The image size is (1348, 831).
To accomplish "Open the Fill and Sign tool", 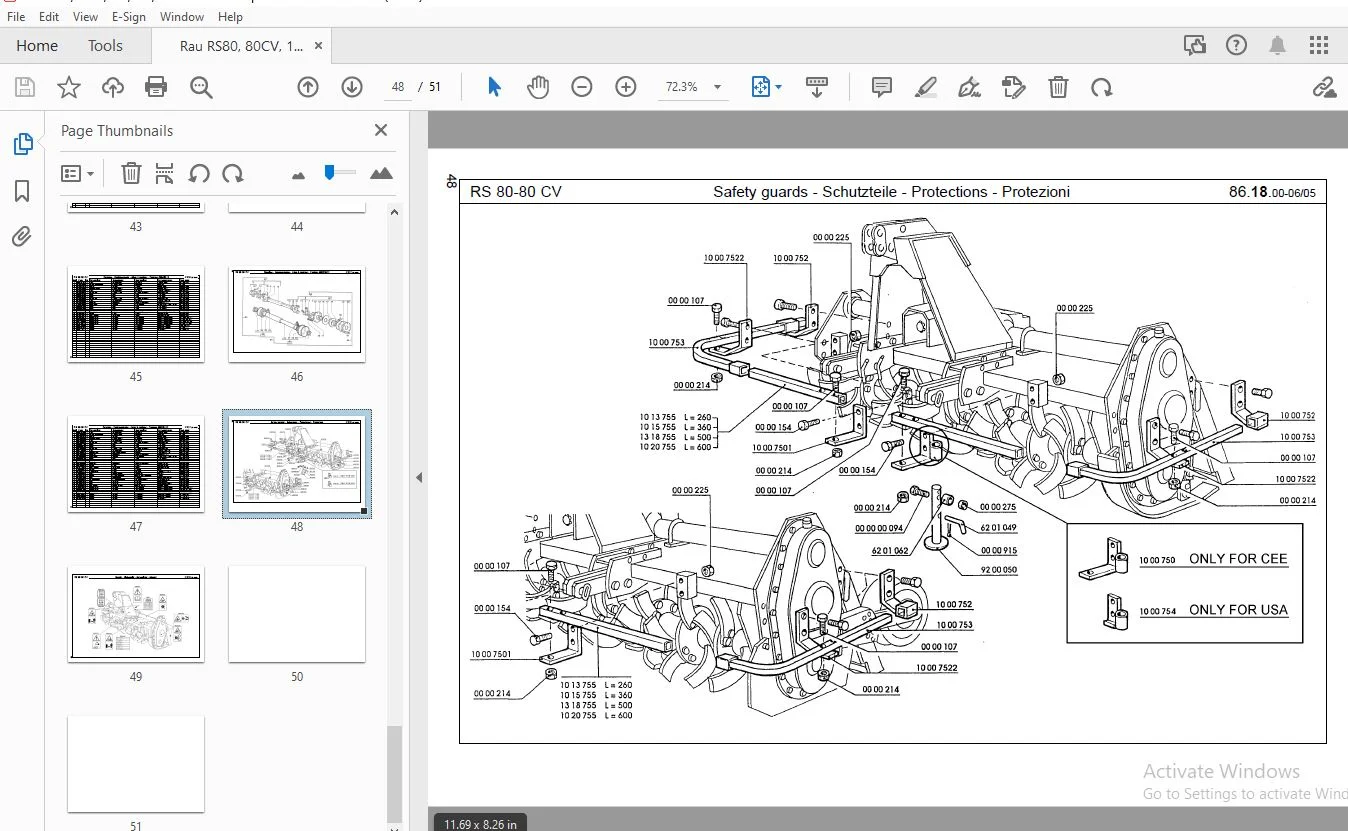I will [969, 87].
